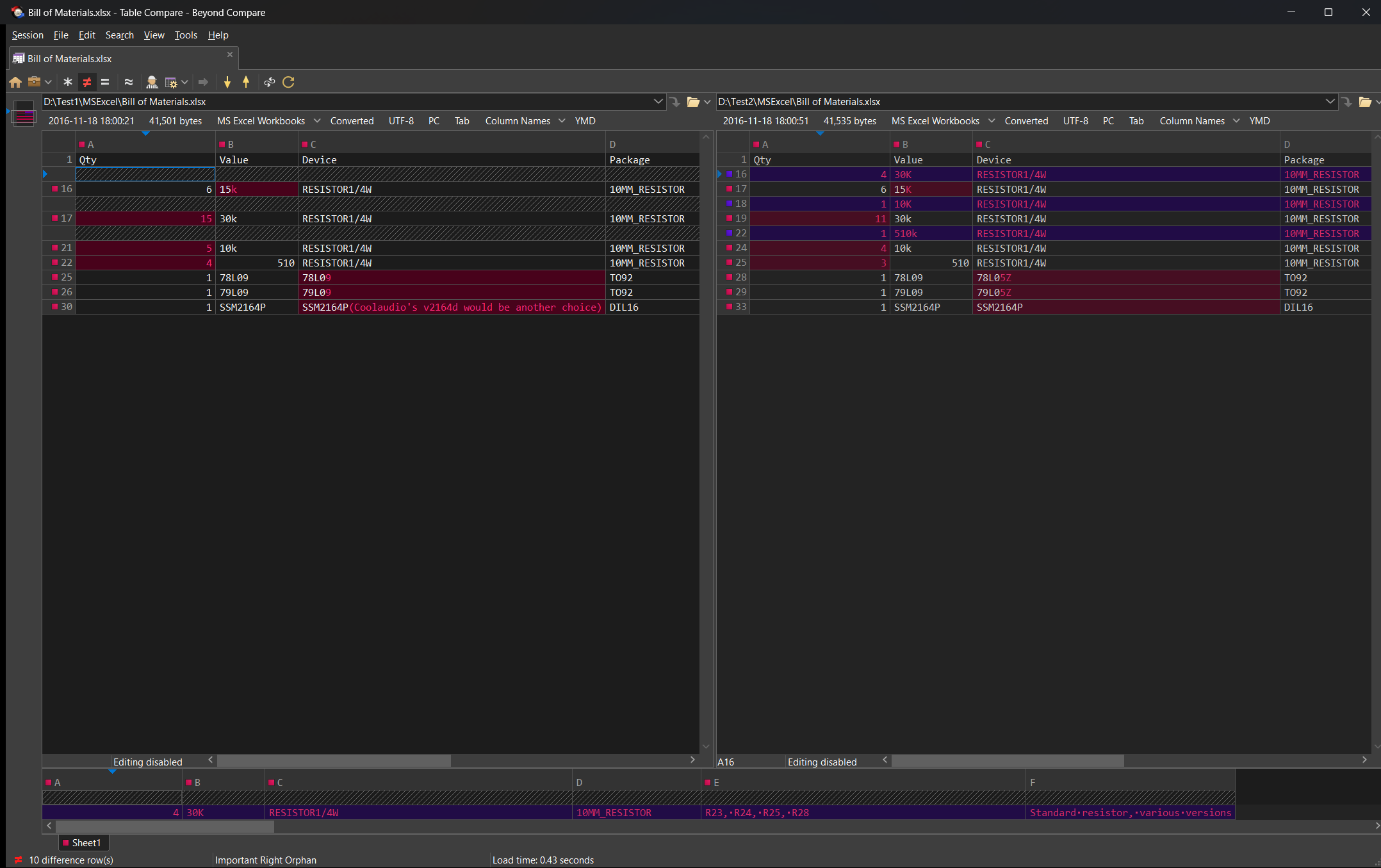
Task: Click the left pane Converted label
Action: (x=352, y=120)
